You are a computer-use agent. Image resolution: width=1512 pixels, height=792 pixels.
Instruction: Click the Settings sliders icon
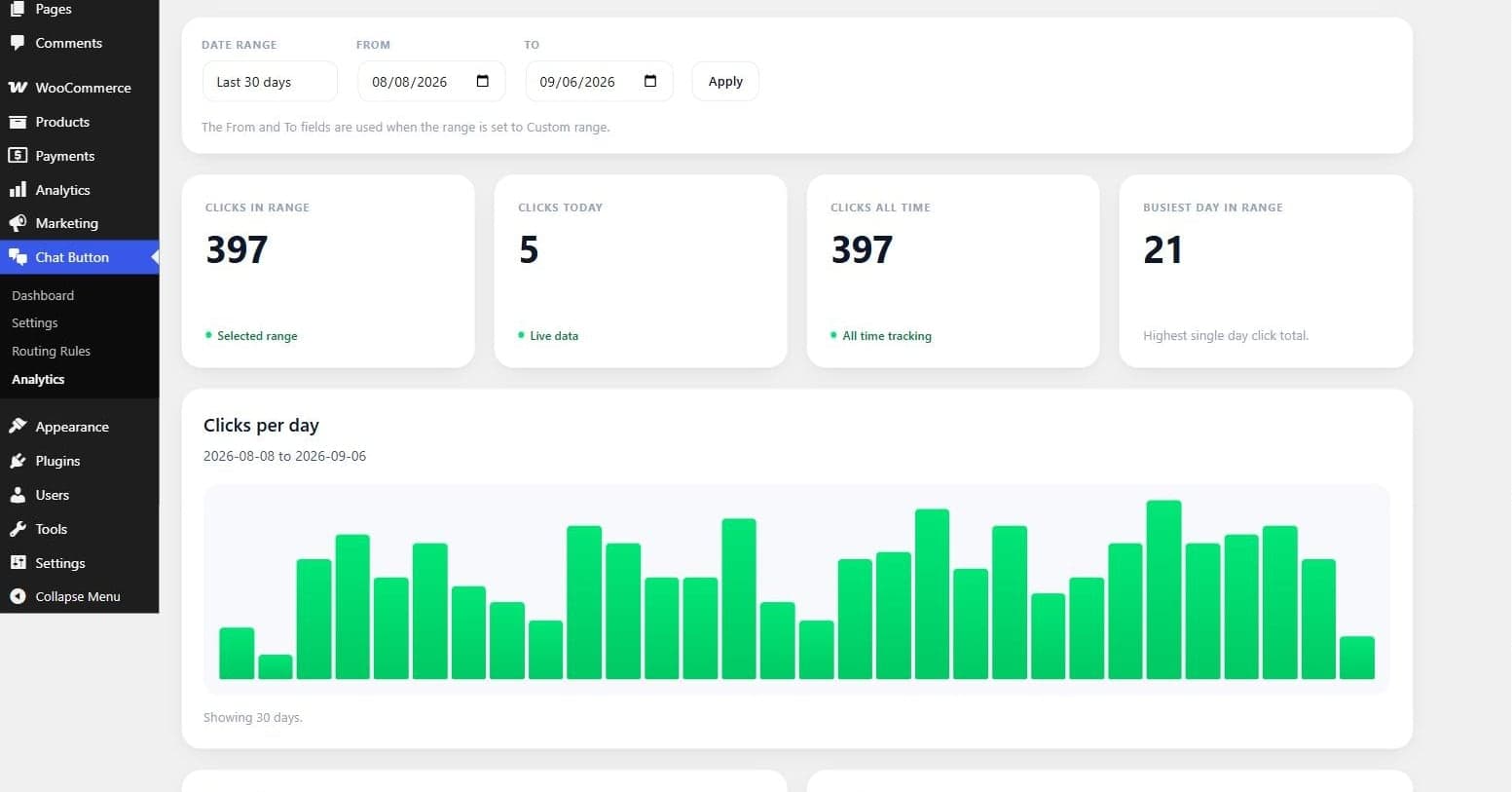pos(18,563)
